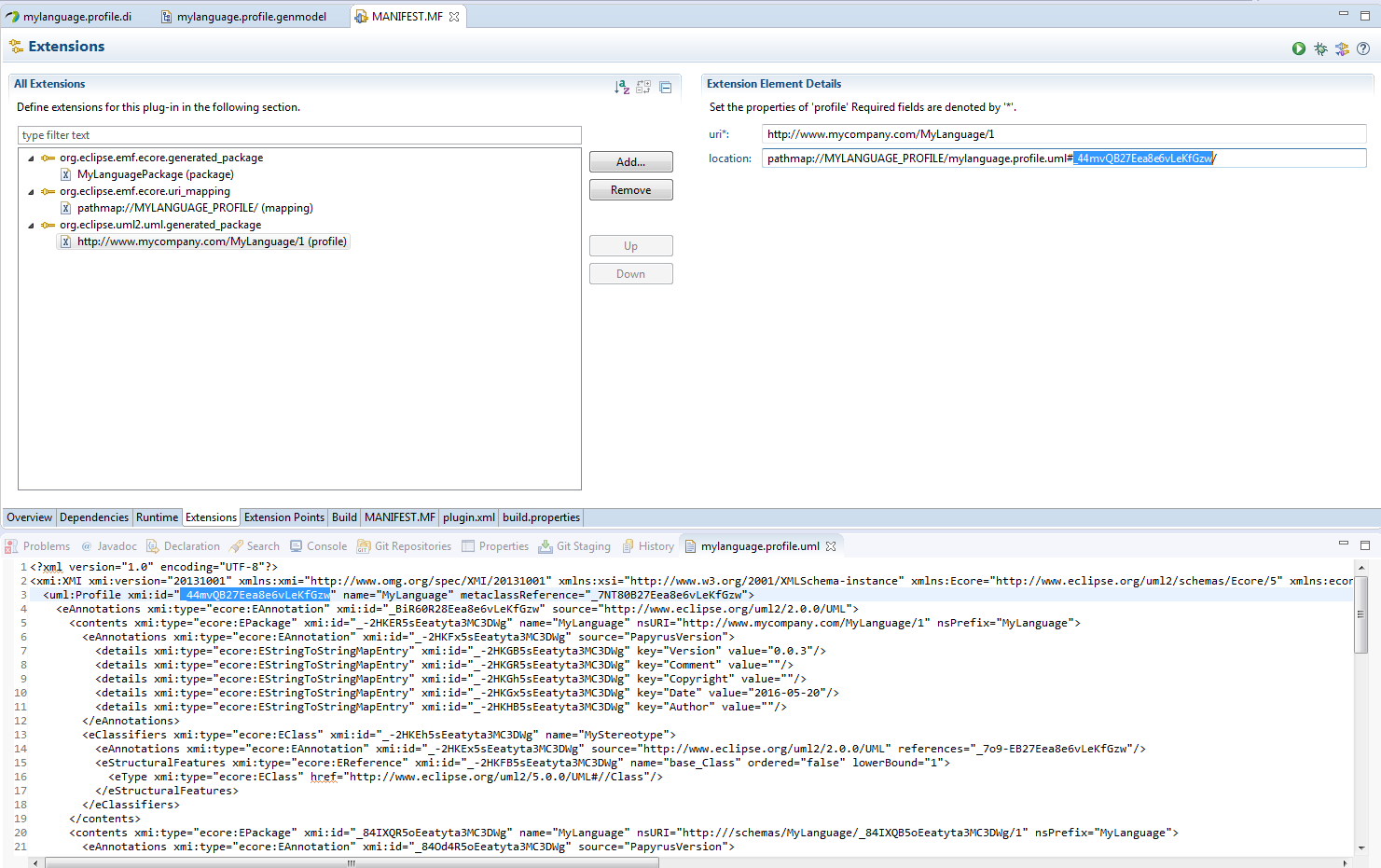Show the History view

pyautogui.click(x=647, y=546)
